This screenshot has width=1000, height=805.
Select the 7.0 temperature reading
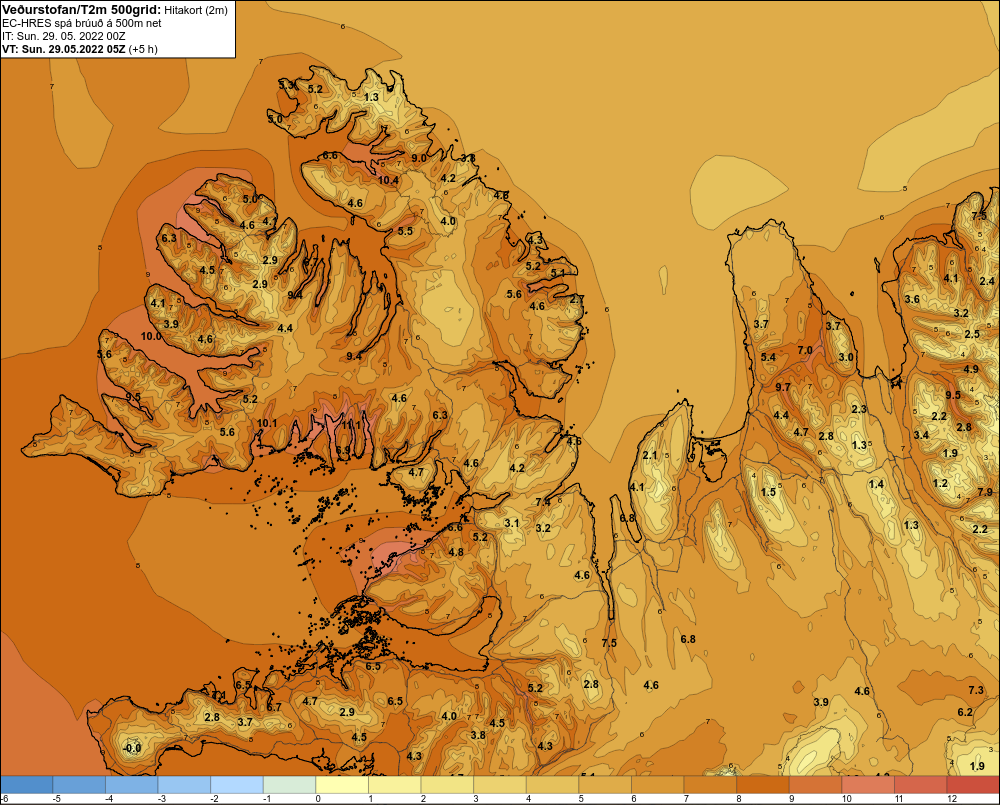pyautogui.click(x=805, y=350)
